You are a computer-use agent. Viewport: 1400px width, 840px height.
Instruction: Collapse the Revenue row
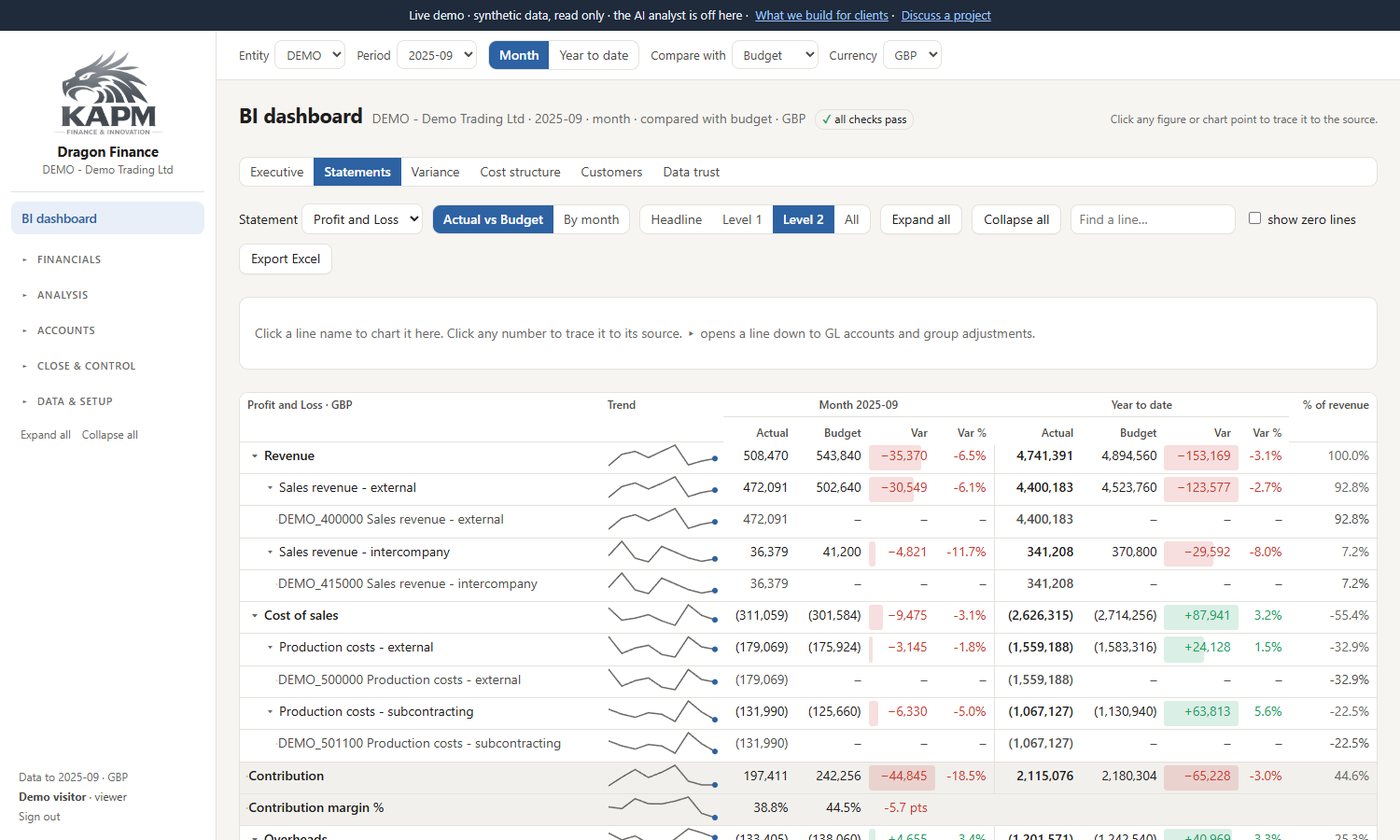[x=255, y=456]
